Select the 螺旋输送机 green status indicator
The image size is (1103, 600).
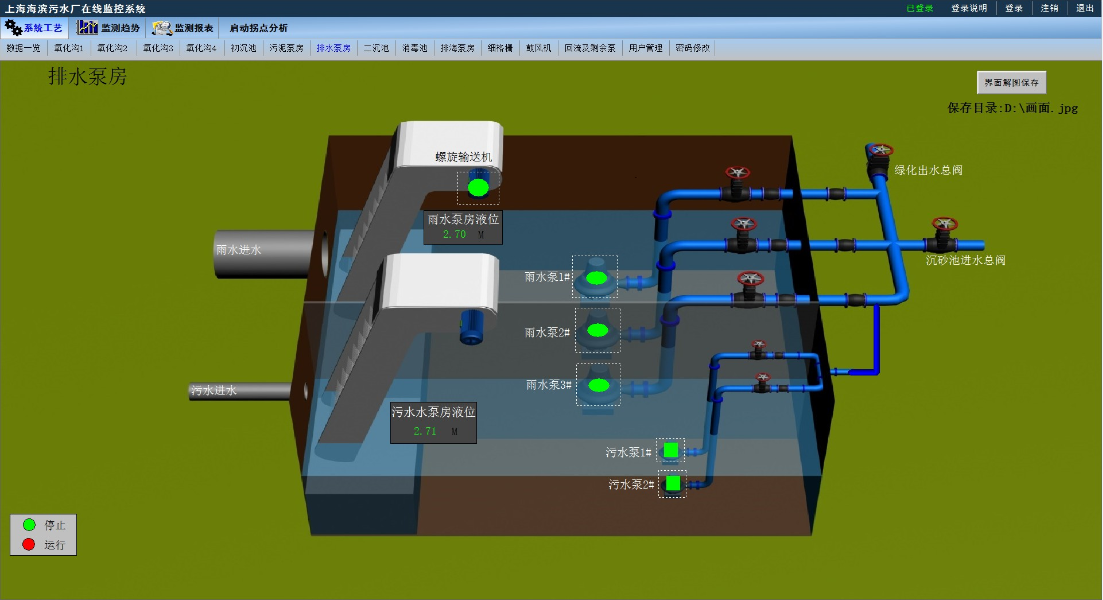point(478,187)
